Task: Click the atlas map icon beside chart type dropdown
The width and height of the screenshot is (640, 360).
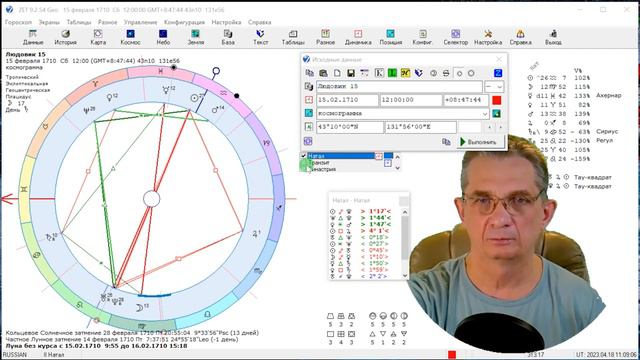Action: tap(497, 113)
